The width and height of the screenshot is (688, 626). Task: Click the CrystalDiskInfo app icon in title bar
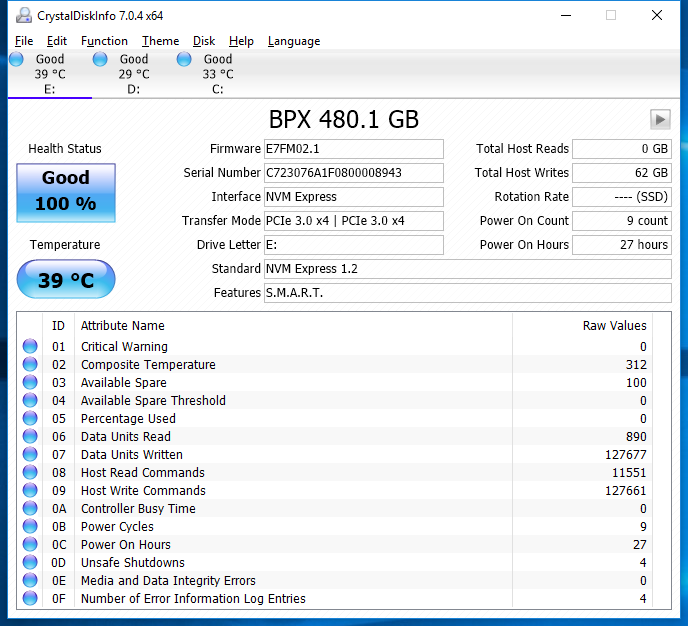point(21,15)
